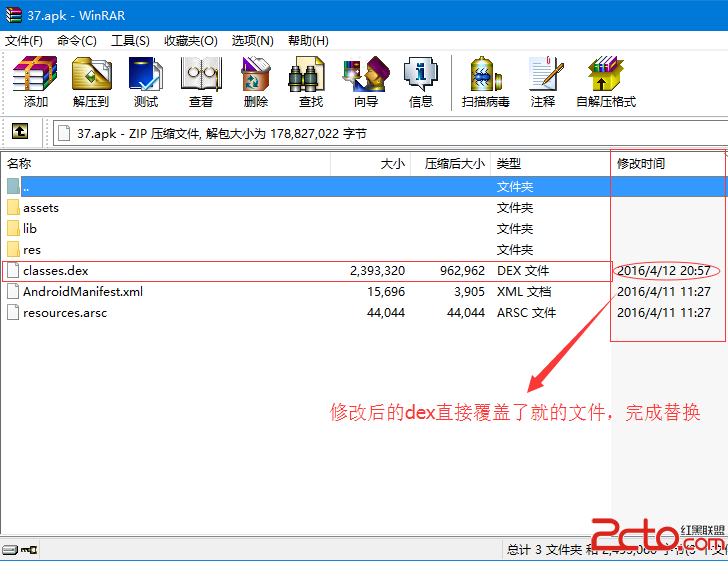Click the lib folder icon
The image size is (728, 561).
coord(13,228)
